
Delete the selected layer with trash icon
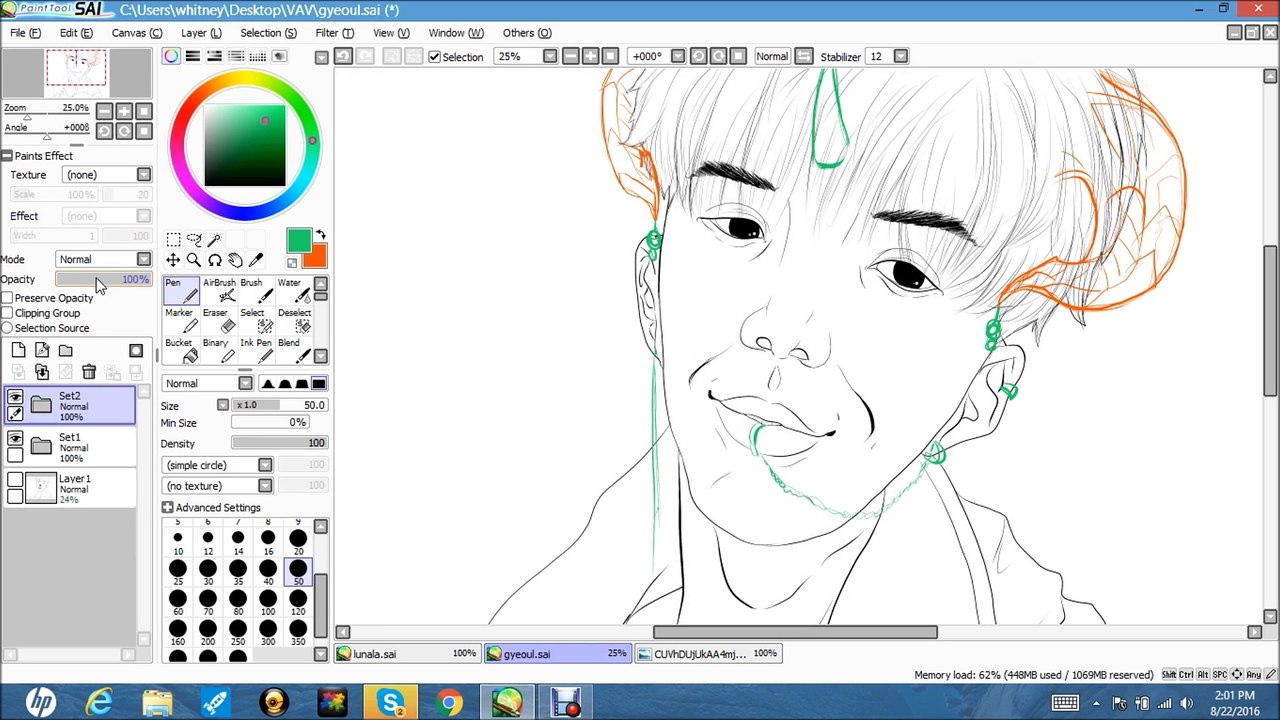click(89, 372)
